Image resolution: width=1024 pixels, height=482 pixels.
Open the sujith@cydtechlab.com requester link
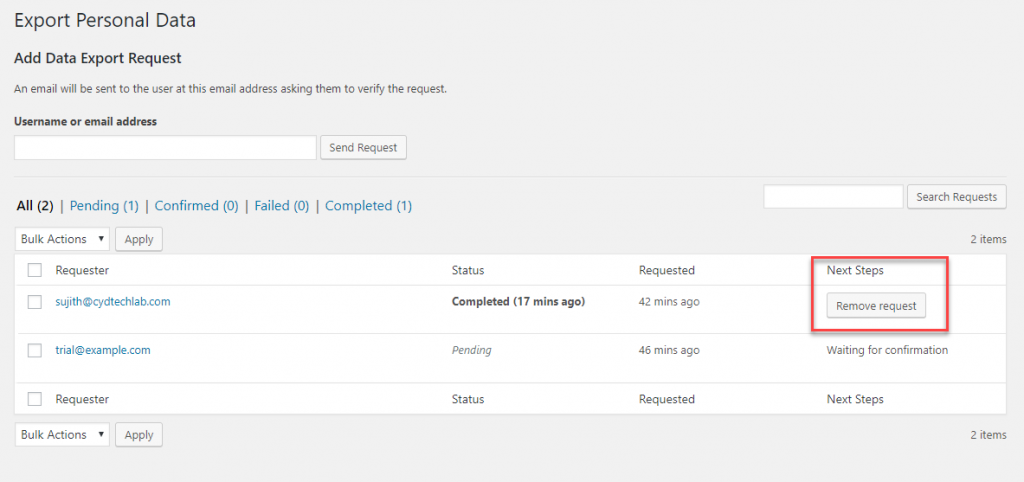pos(112,302)
